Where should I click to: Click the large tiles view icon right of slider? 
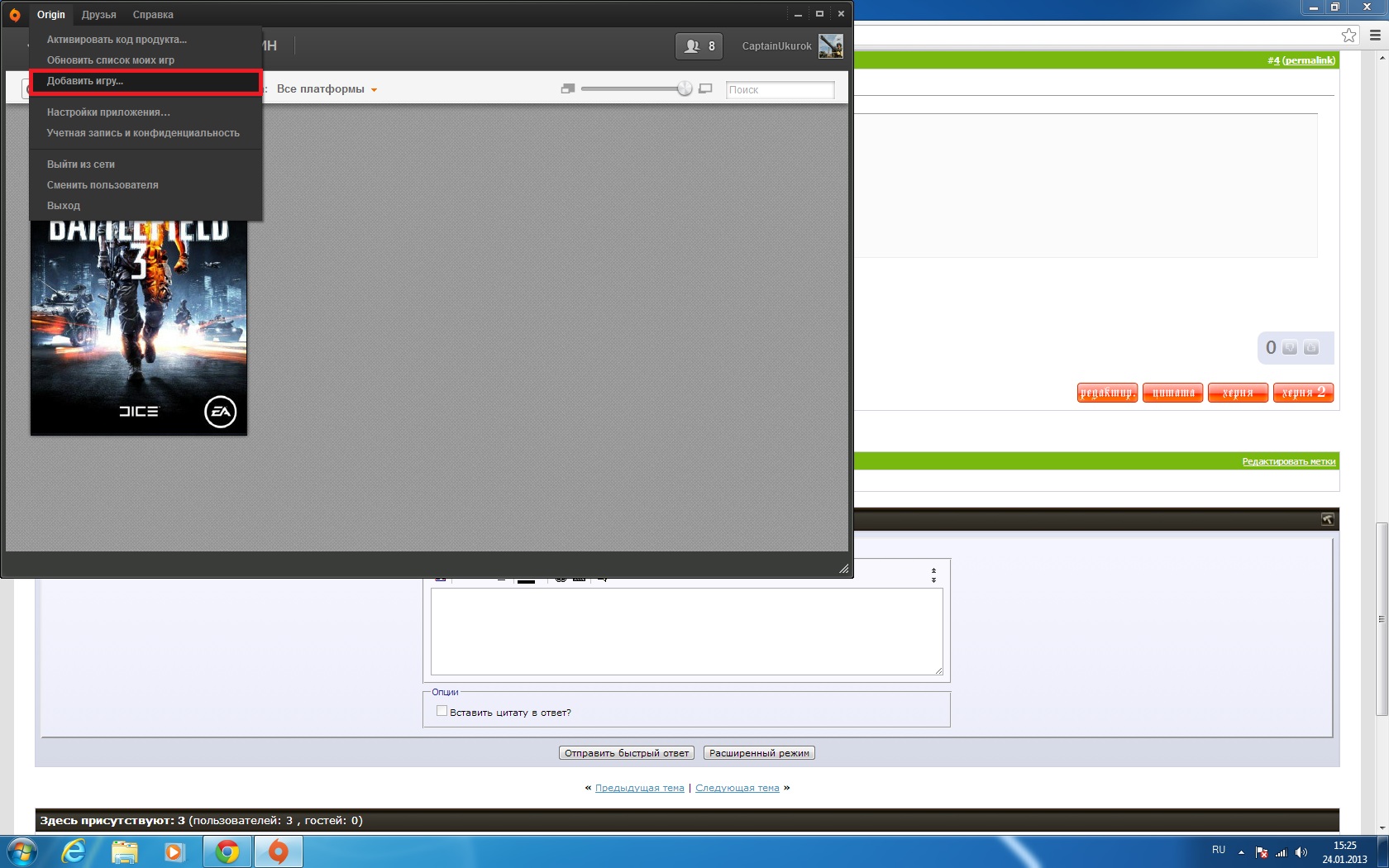(x=705, y=88)
